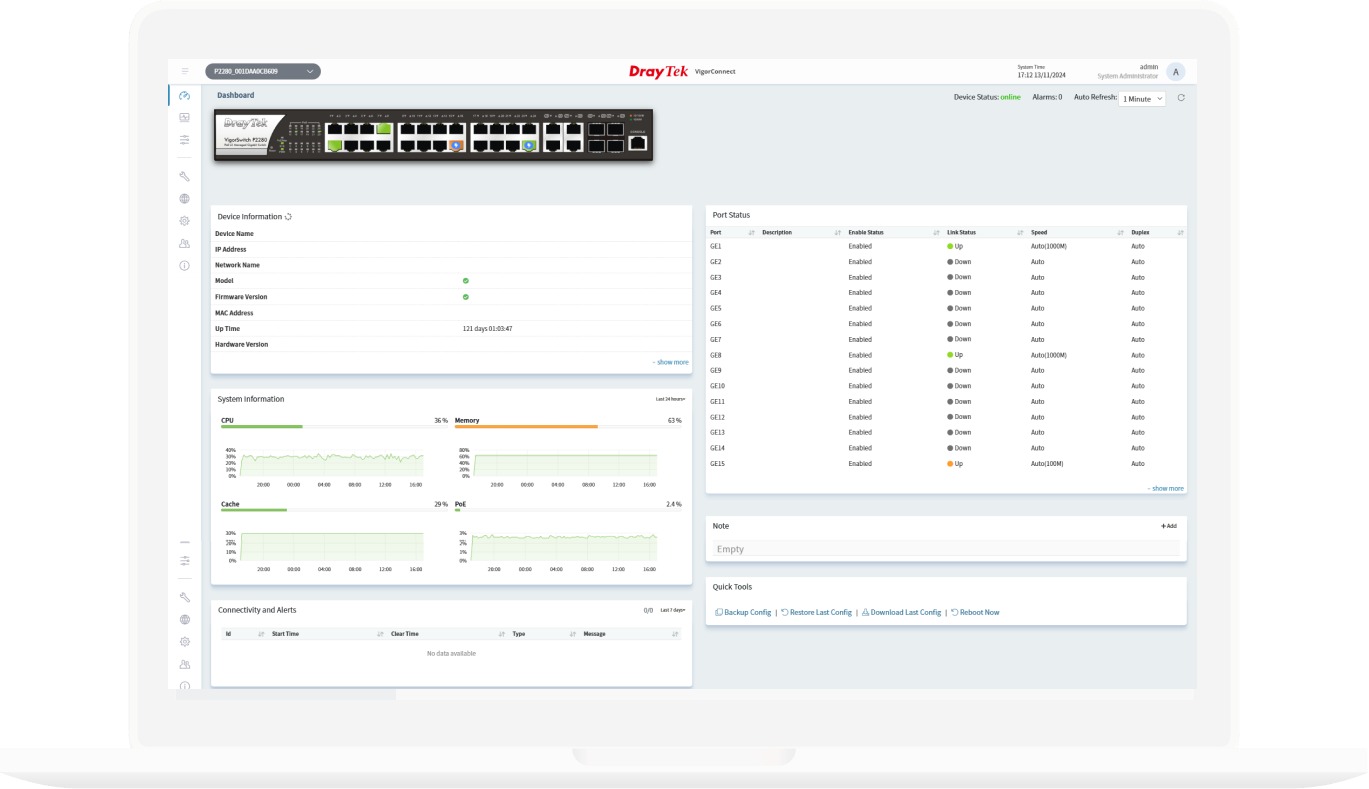This screenshot has width=1369, height=789.
Task: Sort Port Status by Duplex sort arrows
Action: 1180,232
